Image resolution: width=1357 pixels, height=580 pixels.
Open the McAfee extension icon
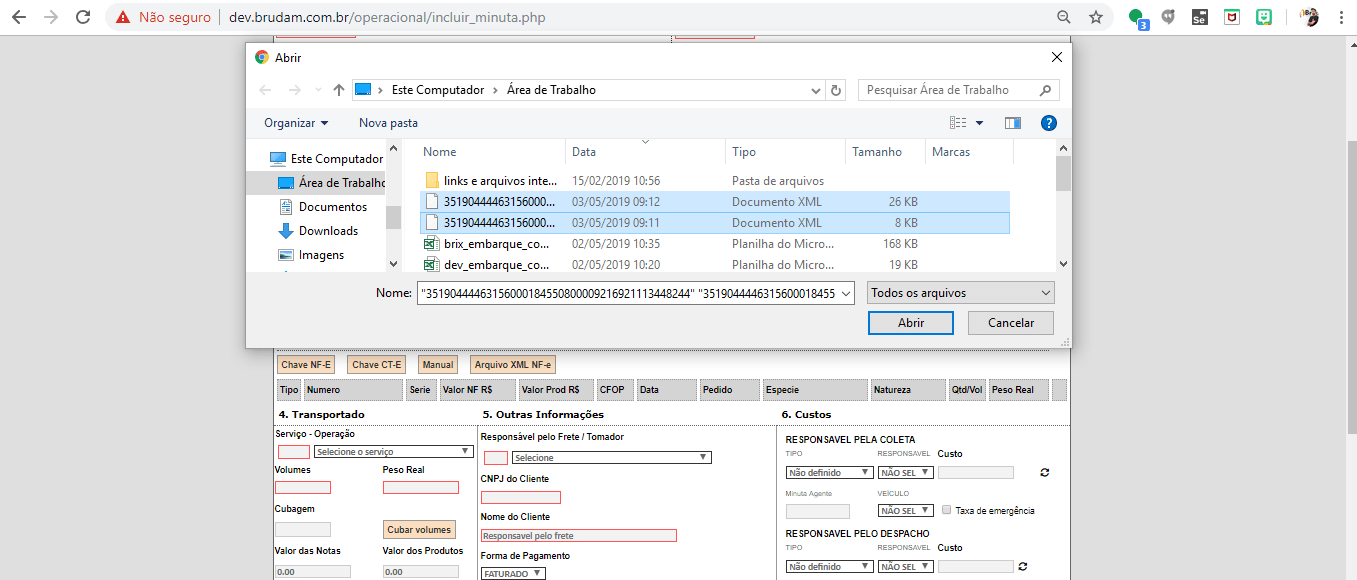click(1232, 17)
